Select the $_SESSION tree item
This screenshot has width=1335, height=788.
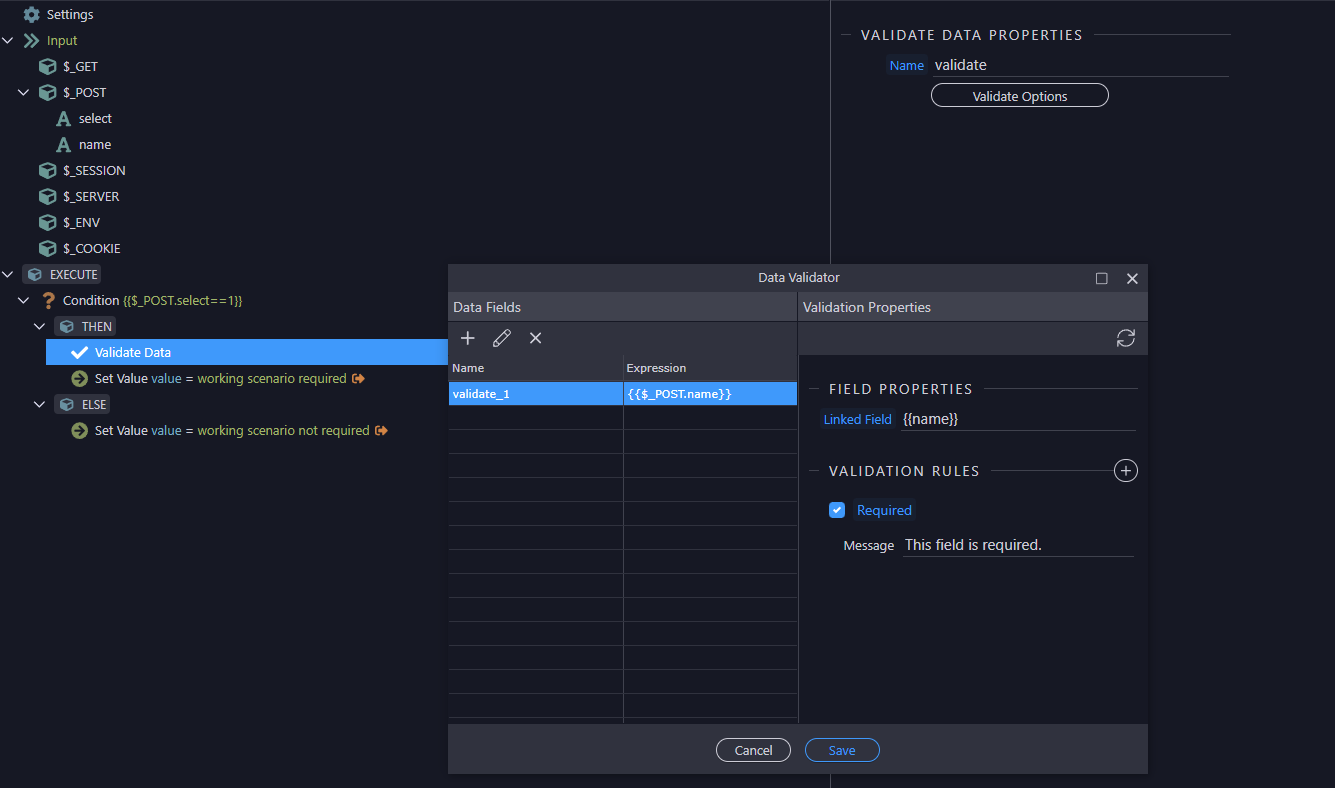coord(94,171)
